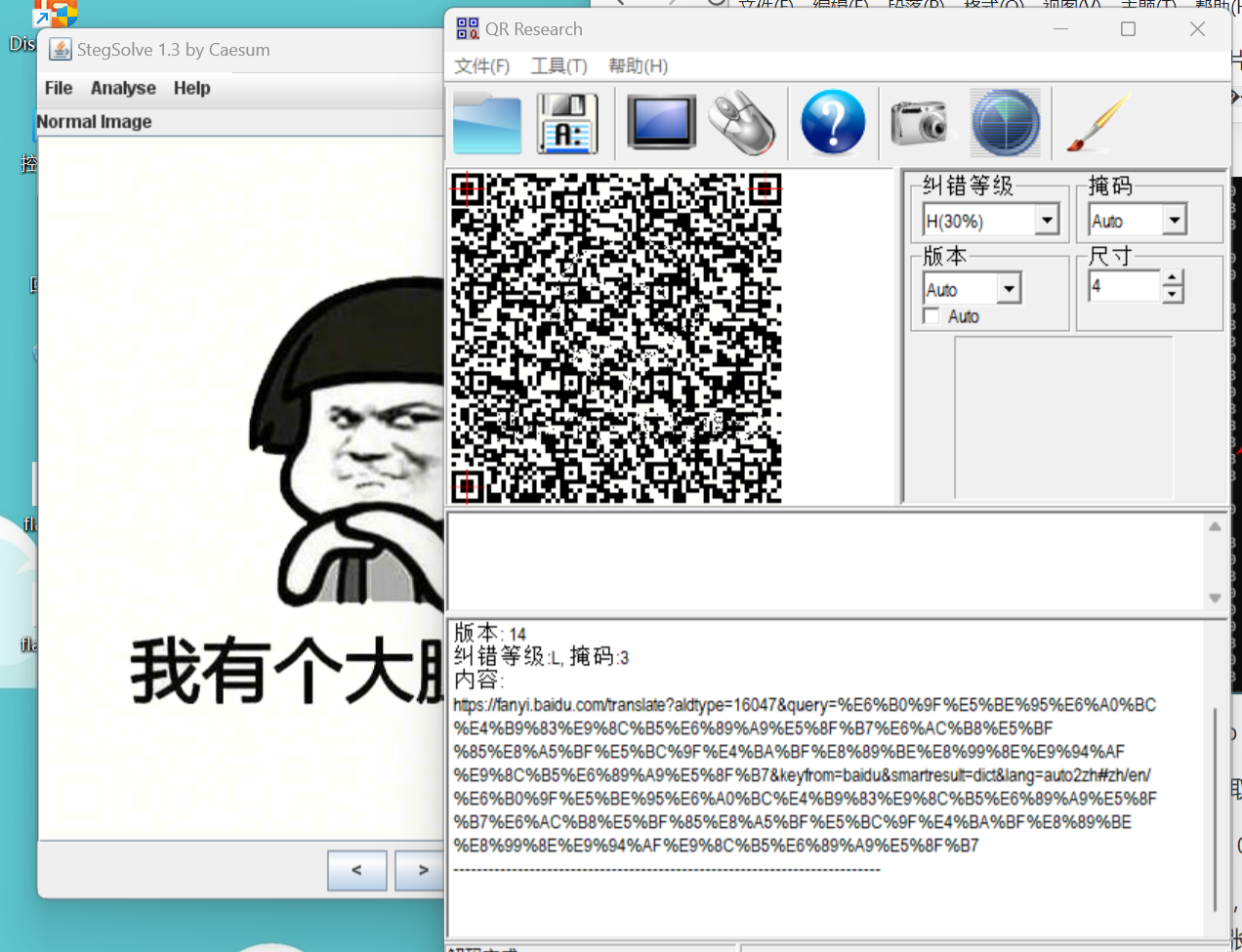Click the StegSolve Java title icon
The height and width of the screenshot is (952, 1242).
pyautogui.click(x=61, y=50)
